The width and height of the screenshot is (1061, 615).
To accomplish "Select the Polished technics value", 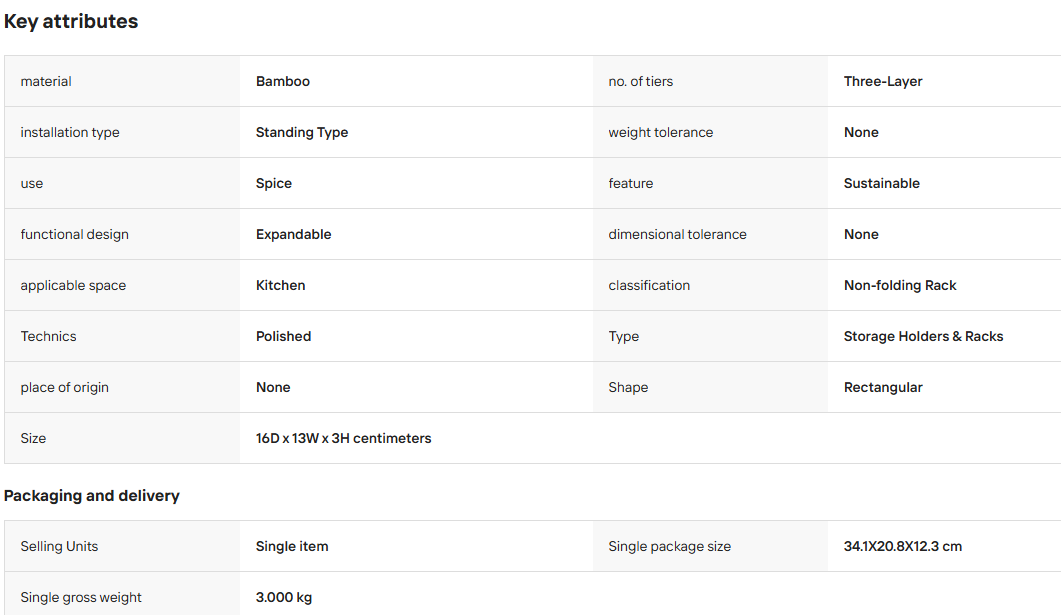I will tap(284, 336).
